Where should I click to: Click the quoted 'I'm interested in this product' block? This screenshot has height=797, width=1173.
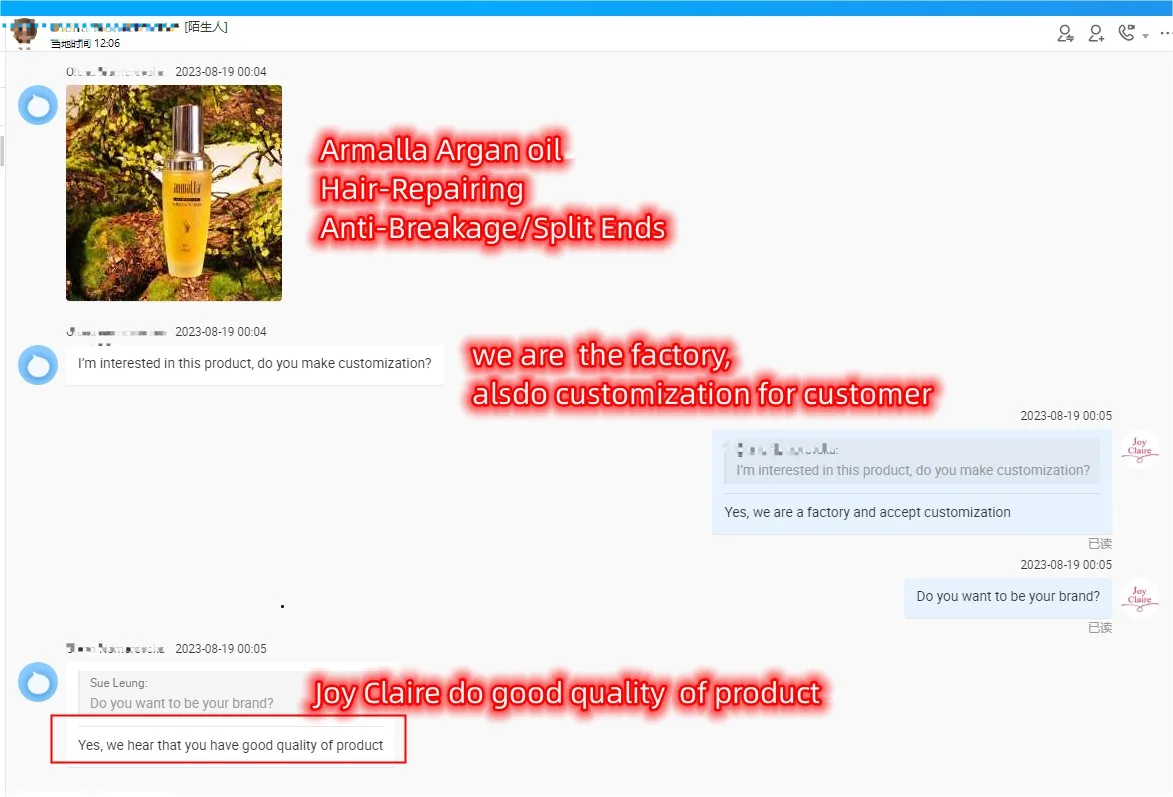[x=912, y=460]
